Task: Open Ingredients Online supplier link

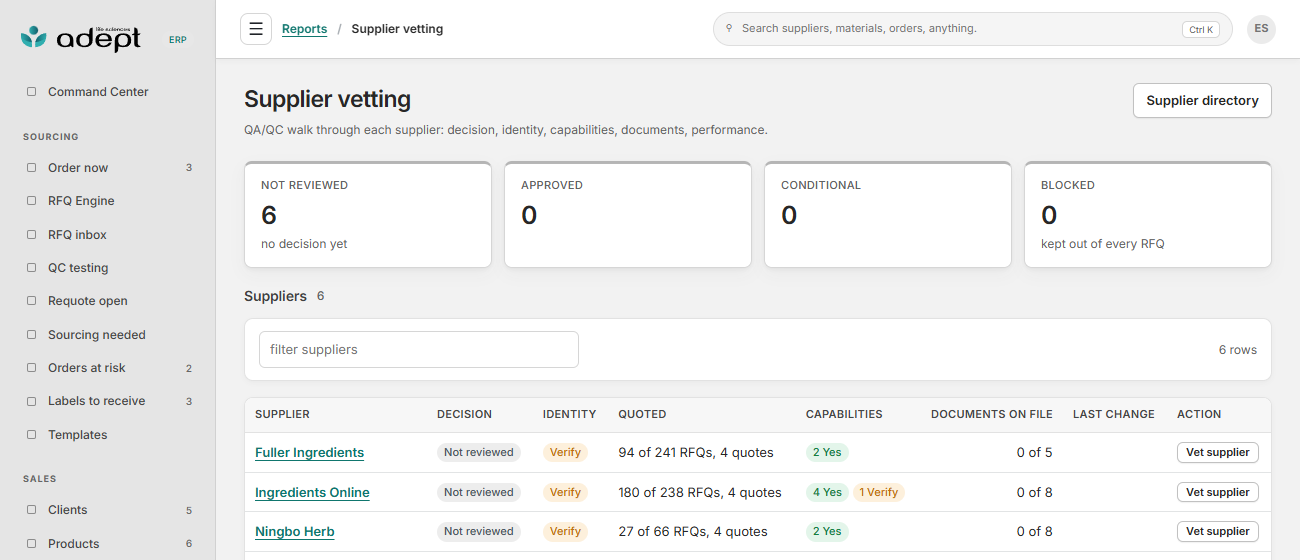Action: pyautogui.click(x=312, y=492)
